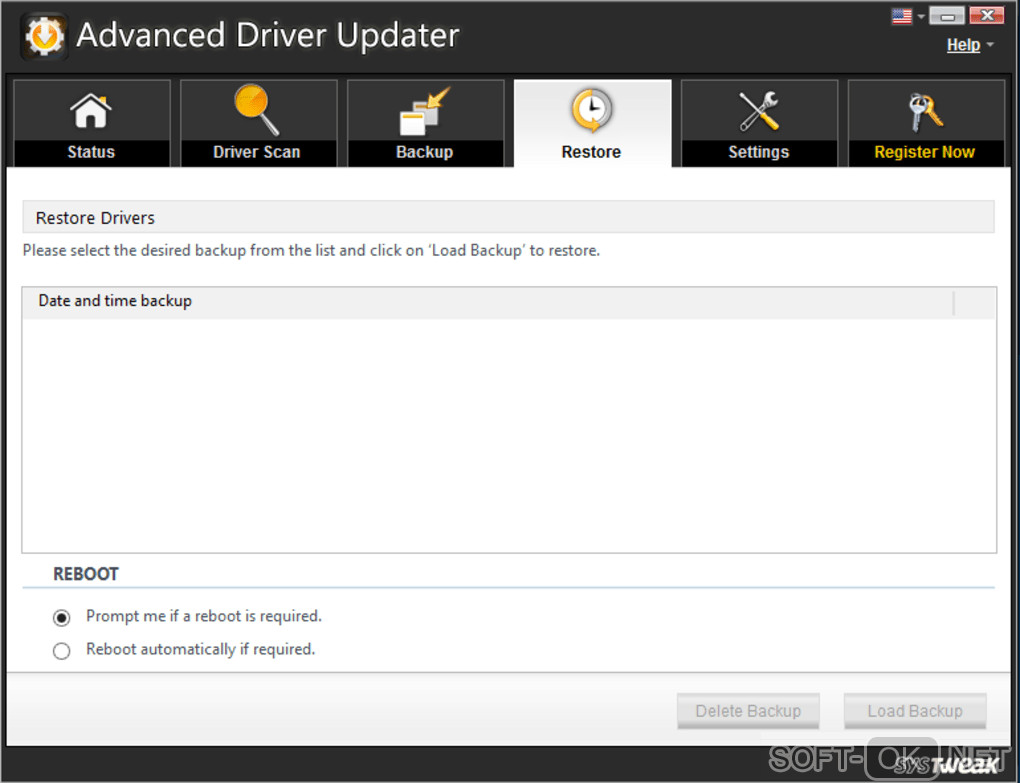Click the Advanced Driver Updater gear logo
1020x783 pixels.
[x=44, y=36]
